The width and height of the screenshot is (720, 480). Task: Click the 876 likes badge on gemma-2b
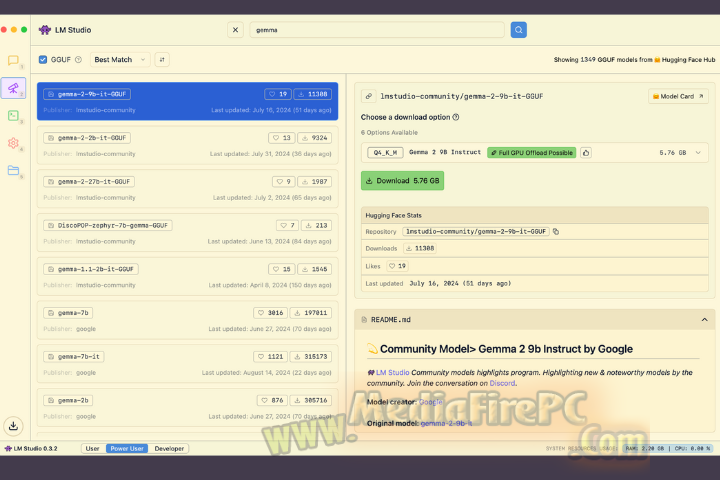click(x=272, y=400)
